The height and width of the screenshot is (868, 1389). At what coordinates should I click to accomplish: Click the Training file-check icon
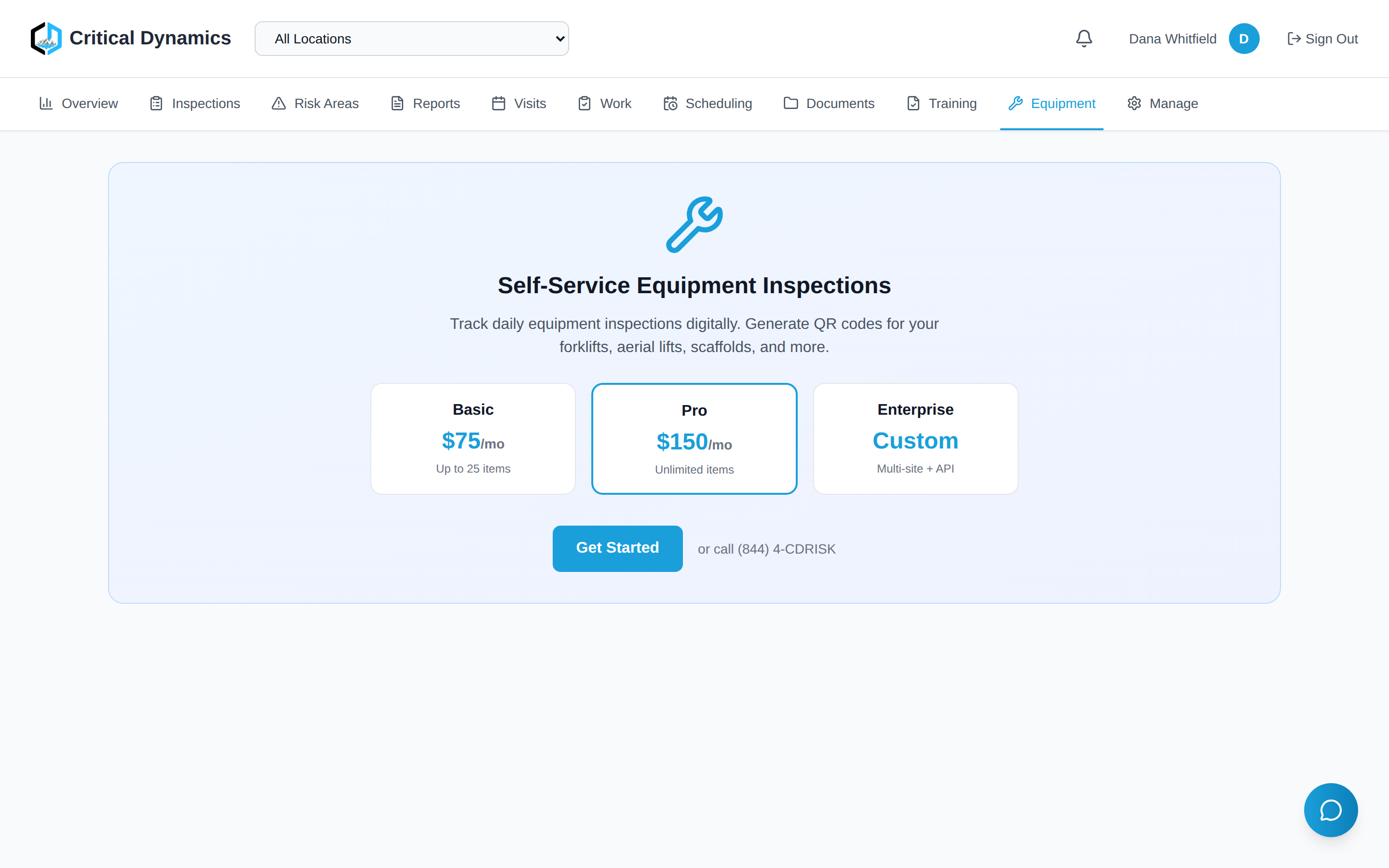[913, 103]
